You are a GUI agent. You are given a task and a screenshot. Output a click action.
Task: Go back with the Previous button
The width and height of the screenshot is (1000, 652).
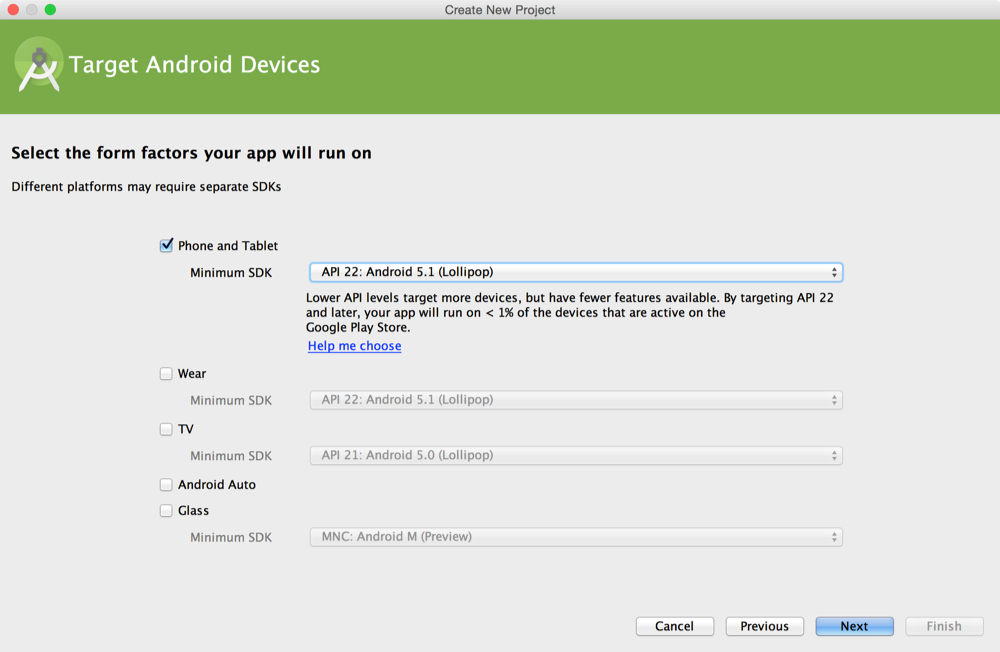coord(765,626)
